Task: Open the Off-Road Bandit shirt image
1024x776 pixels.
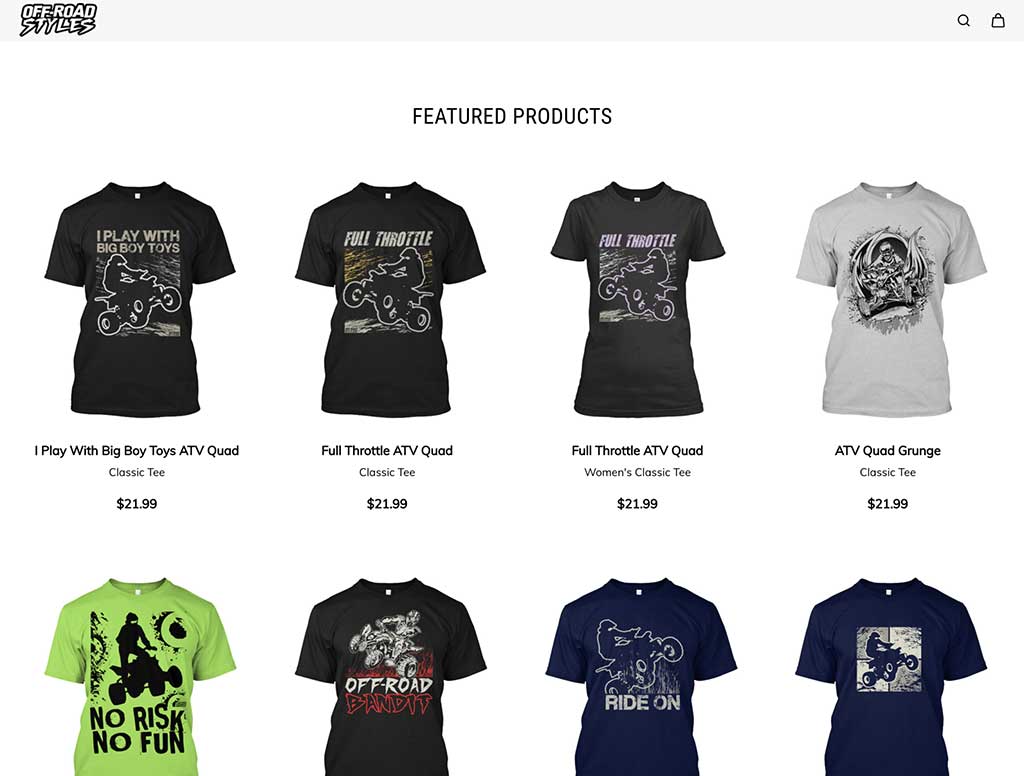Action: [x=387, y=676]
